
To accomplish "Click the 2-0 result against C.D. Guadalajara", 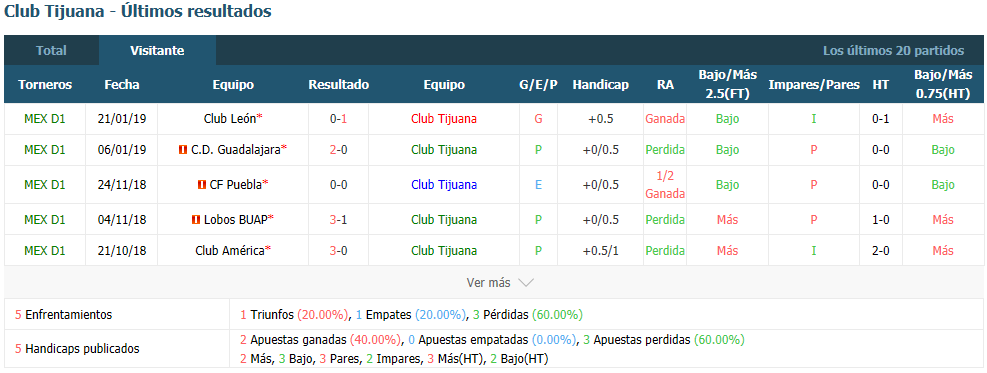I will pyautogui.click(x=339, y=150).
